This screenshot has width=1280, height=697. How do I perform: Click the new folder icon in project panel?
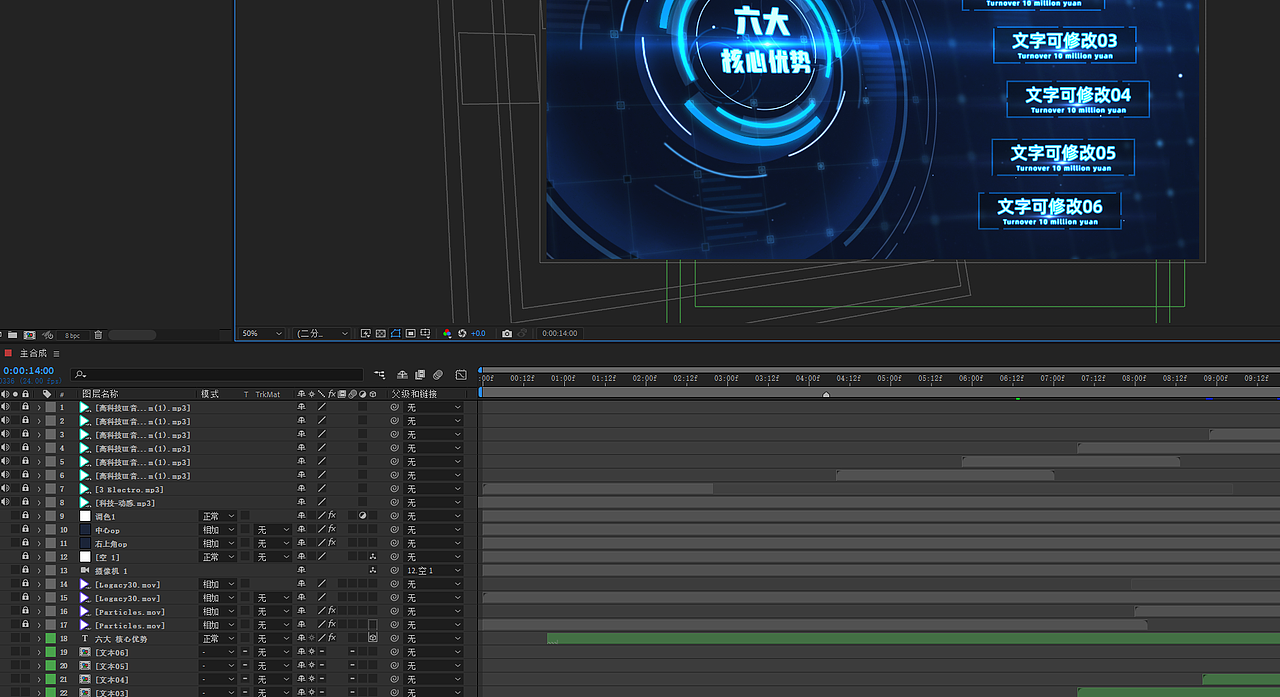[13, 334]
